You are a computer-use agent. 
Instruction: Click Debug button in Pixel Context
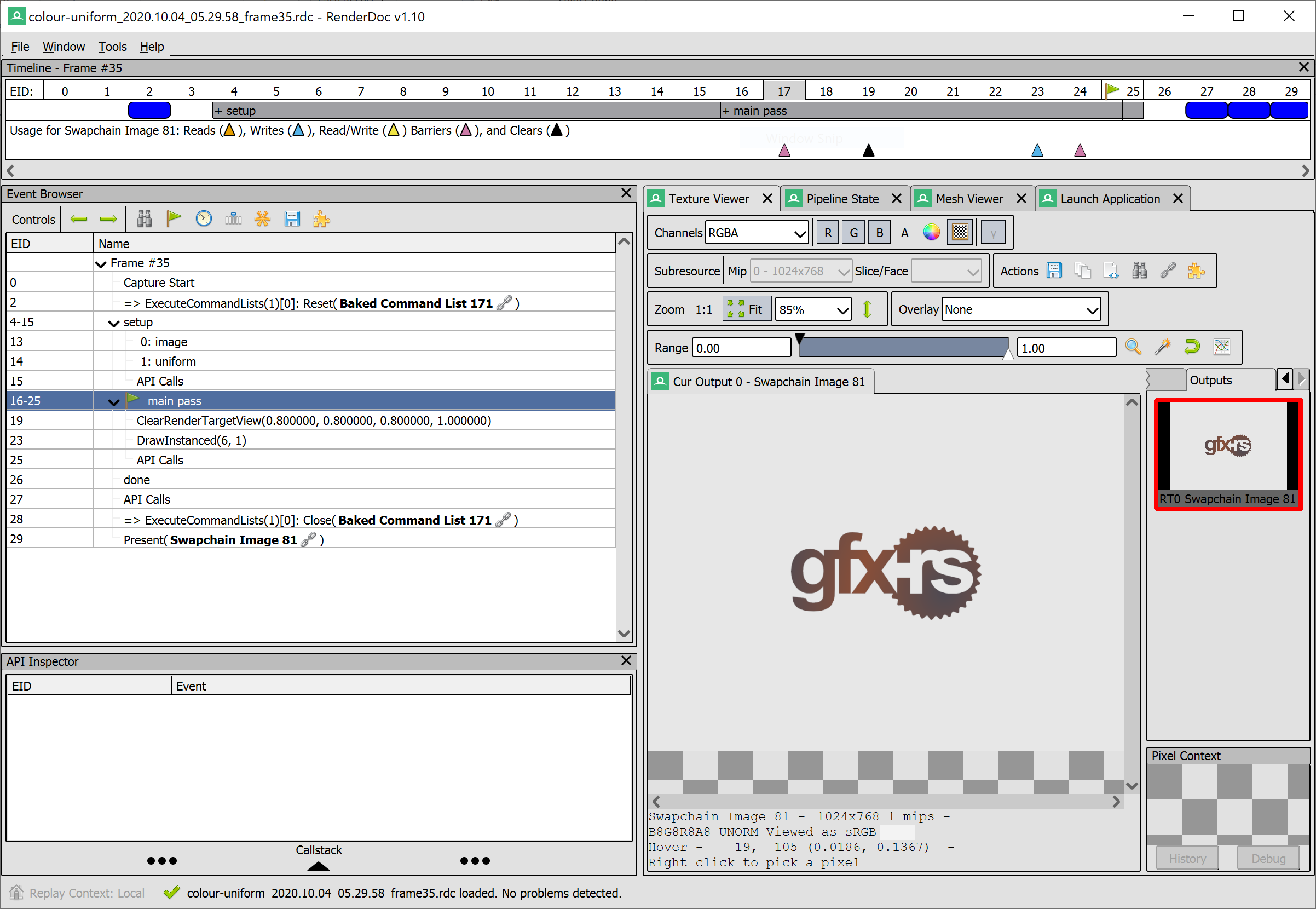(1268, 858)
